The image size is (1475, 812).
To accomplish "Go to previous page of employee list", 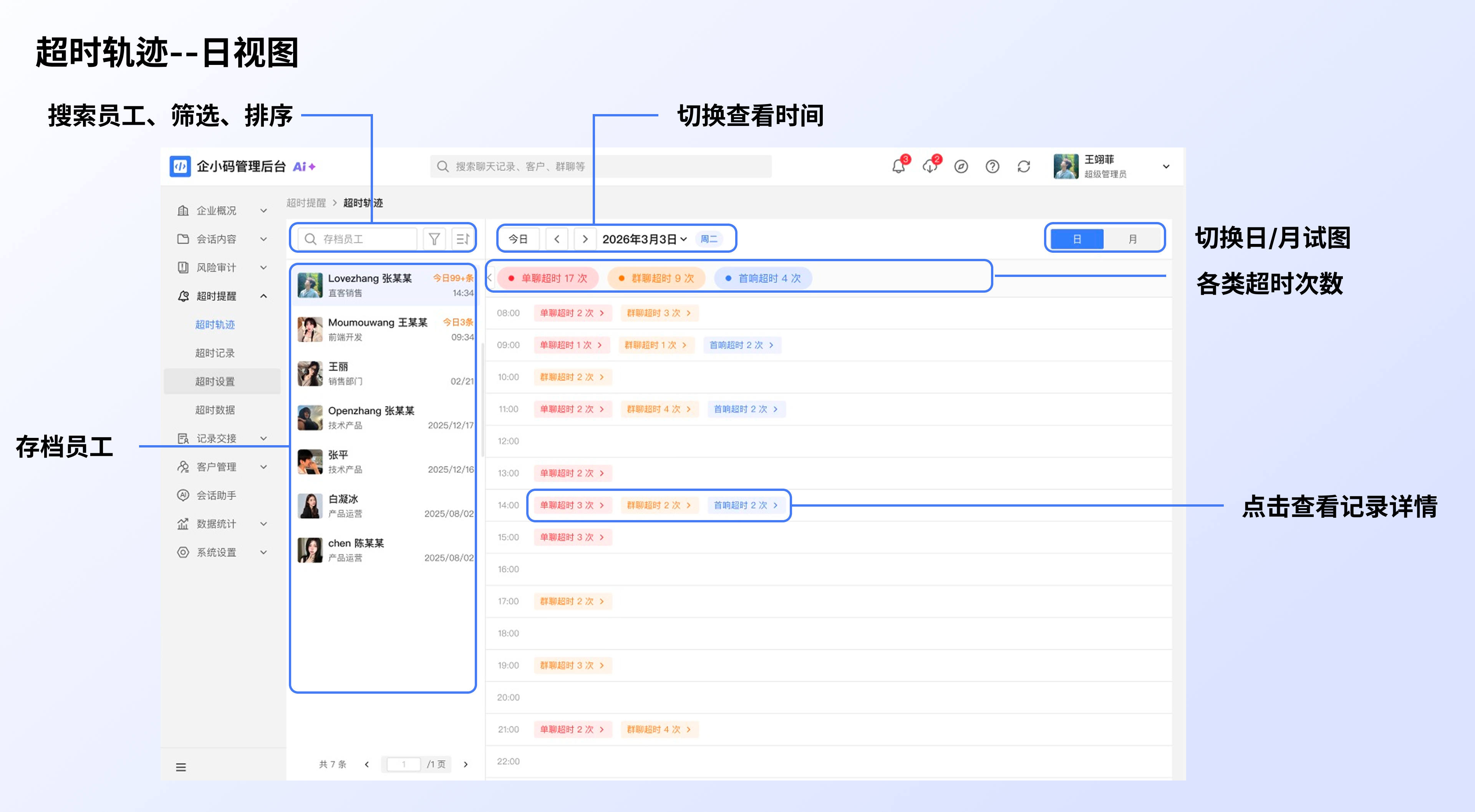I will pos(367,764).
